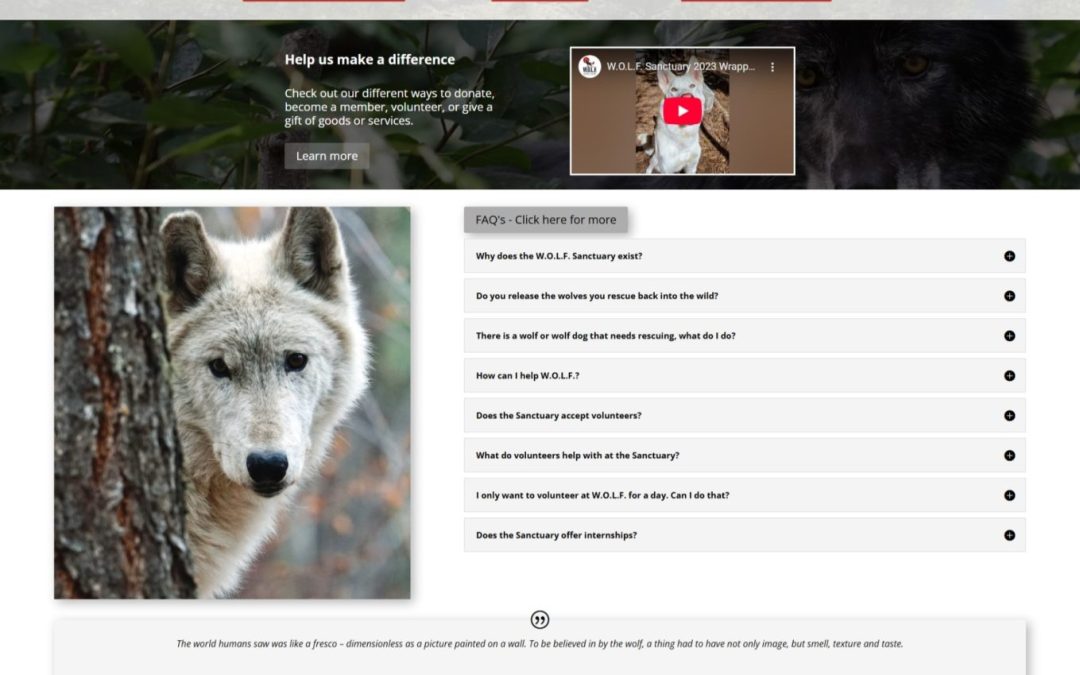The image size is (1080, 675).
Task: Click the W.O.L.F. channel logo in video
Action: click(590, 67)
